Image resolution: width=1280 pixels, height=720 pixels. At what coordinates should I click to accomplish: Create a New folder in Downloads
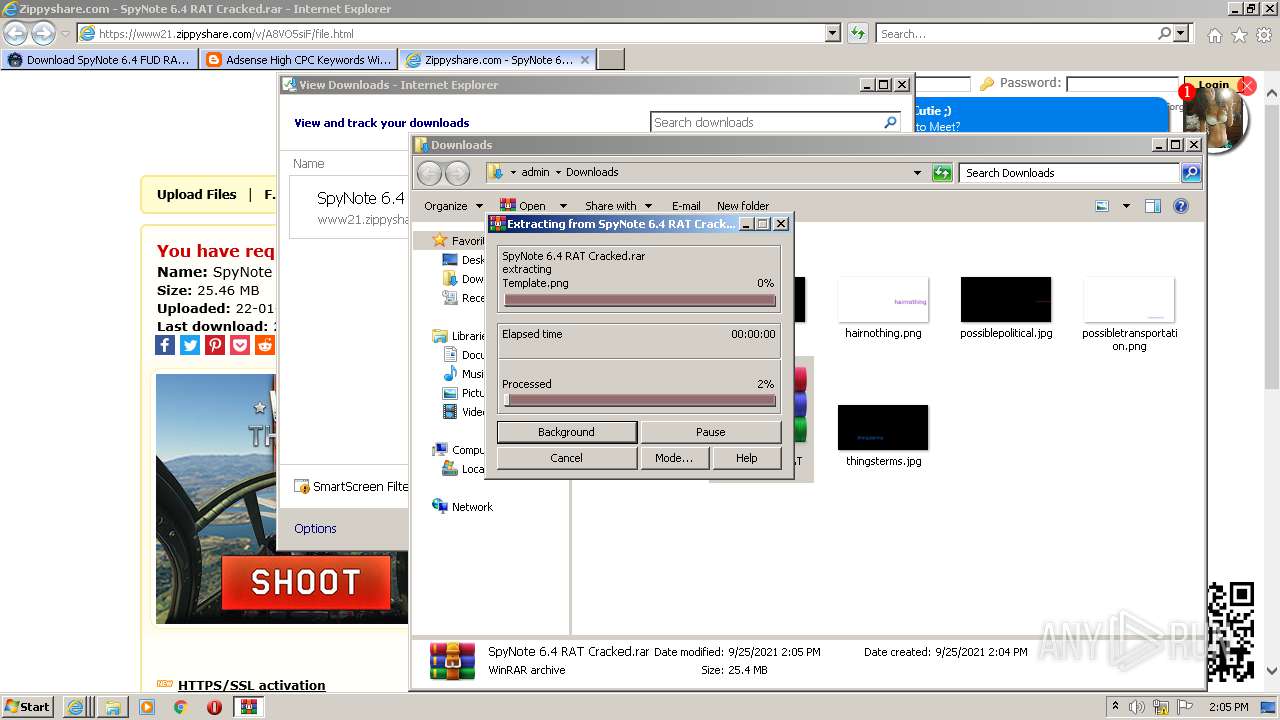743,206
